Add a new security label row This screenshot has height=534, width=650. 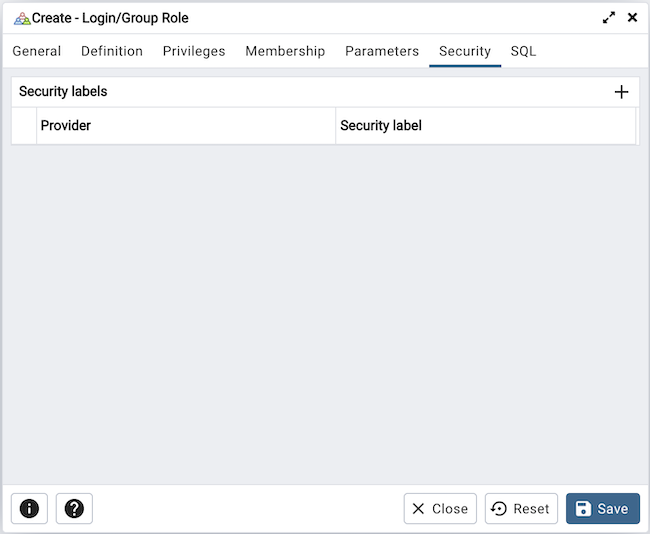621,92
